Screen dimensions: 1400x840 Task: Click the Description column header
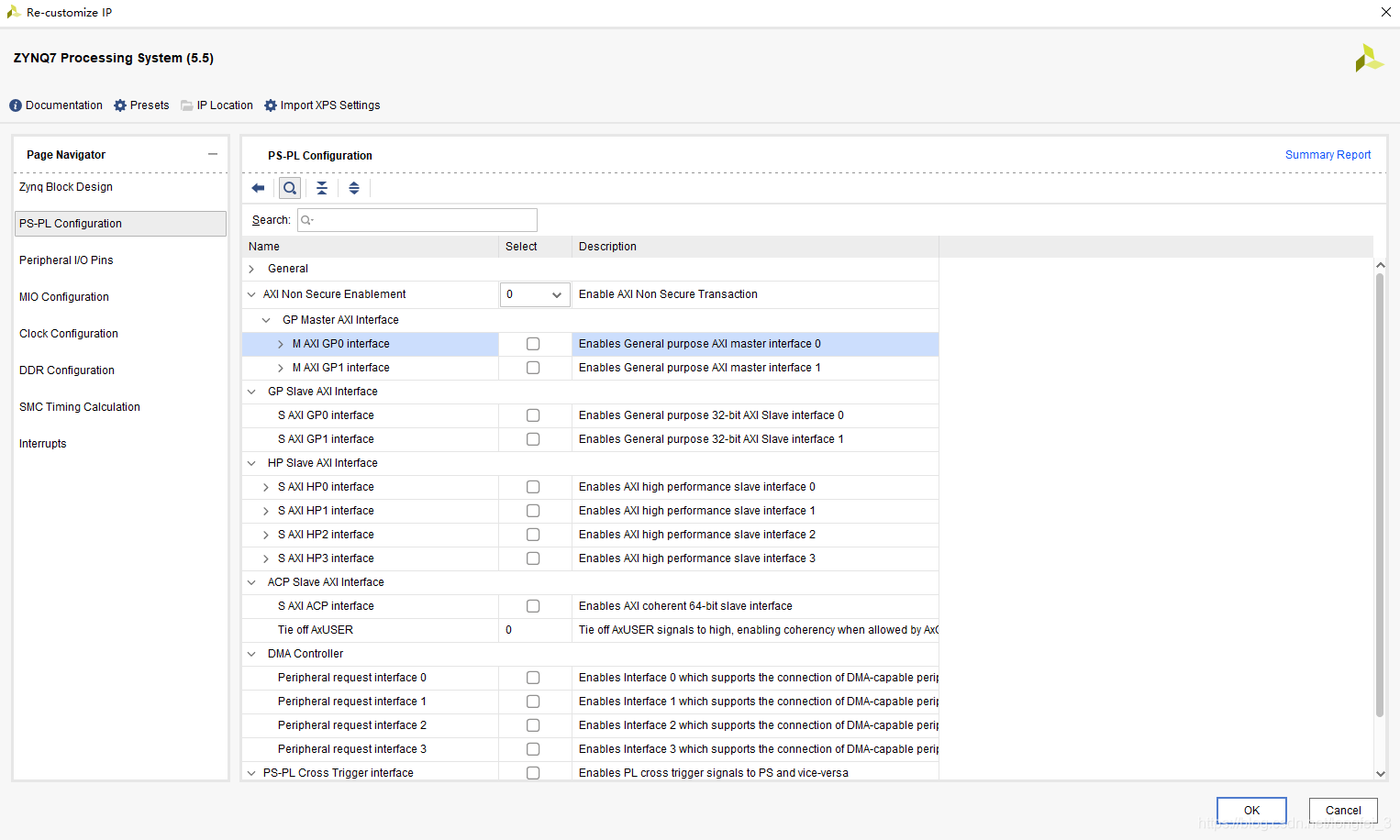coord(755,247)
